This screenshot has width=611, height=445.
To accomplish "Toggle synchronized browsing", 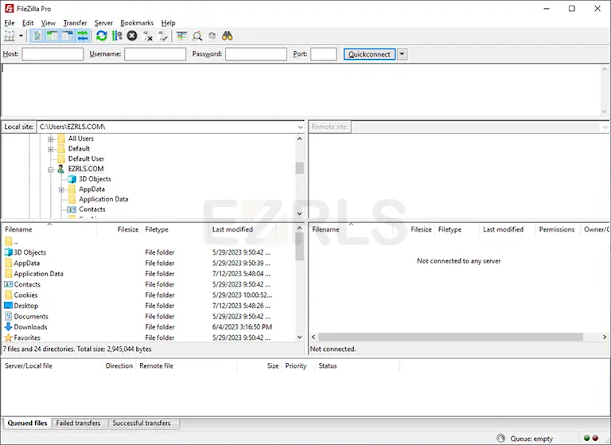I will 212,36.
